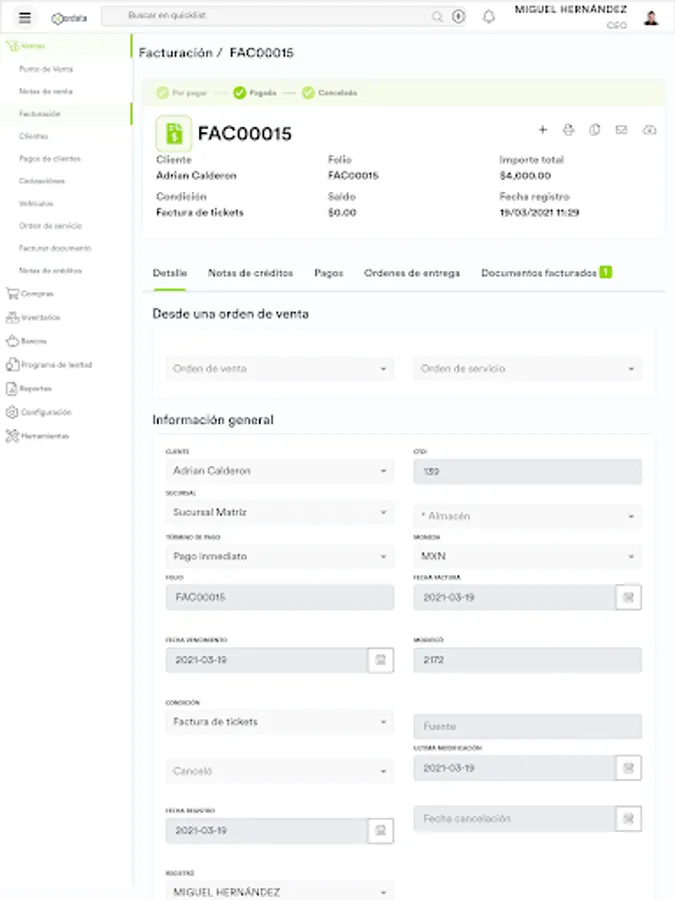Expand the Moneda MXN dropdown
This screenshot has height=900, width=675.
coord(527,556)
